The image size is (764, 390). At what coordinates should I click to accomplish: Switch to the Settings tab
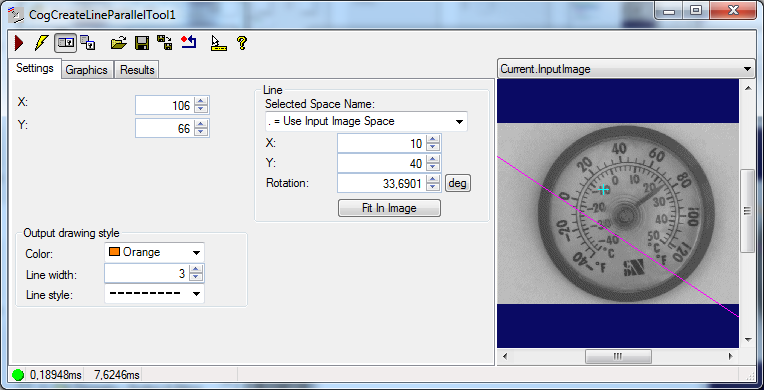pos(35,68)
